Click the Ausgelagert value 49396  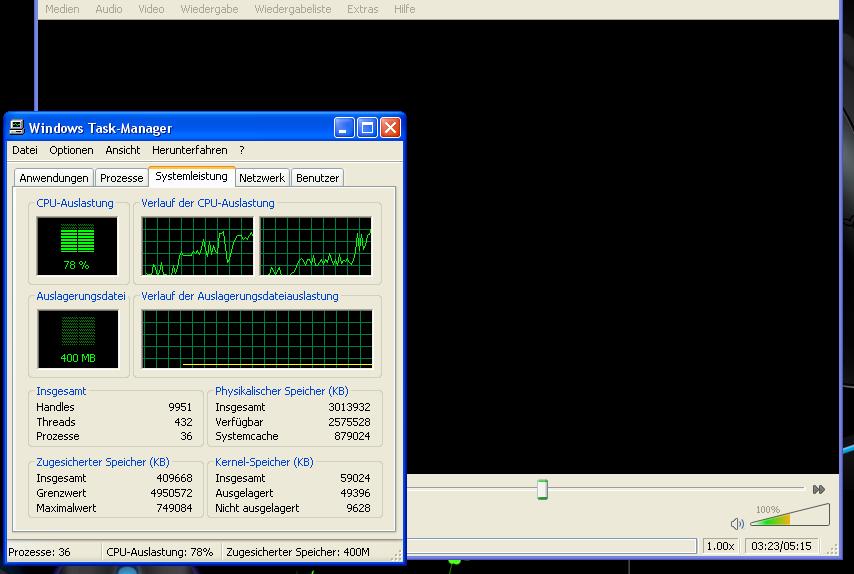[x=355, y=493]
